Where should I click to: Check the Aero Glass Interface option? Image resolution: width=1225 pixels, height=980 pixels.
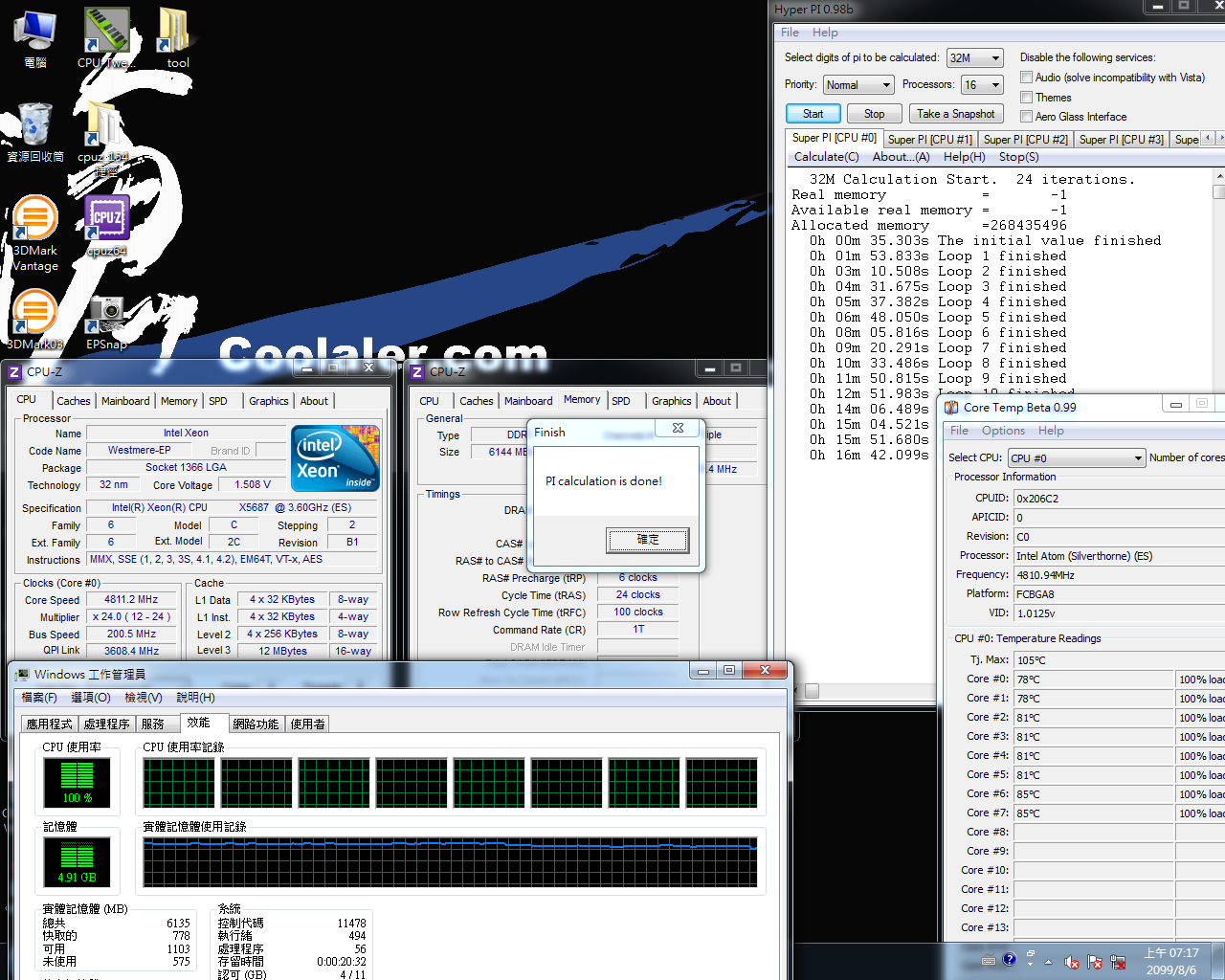click(x=1026, y=117)
